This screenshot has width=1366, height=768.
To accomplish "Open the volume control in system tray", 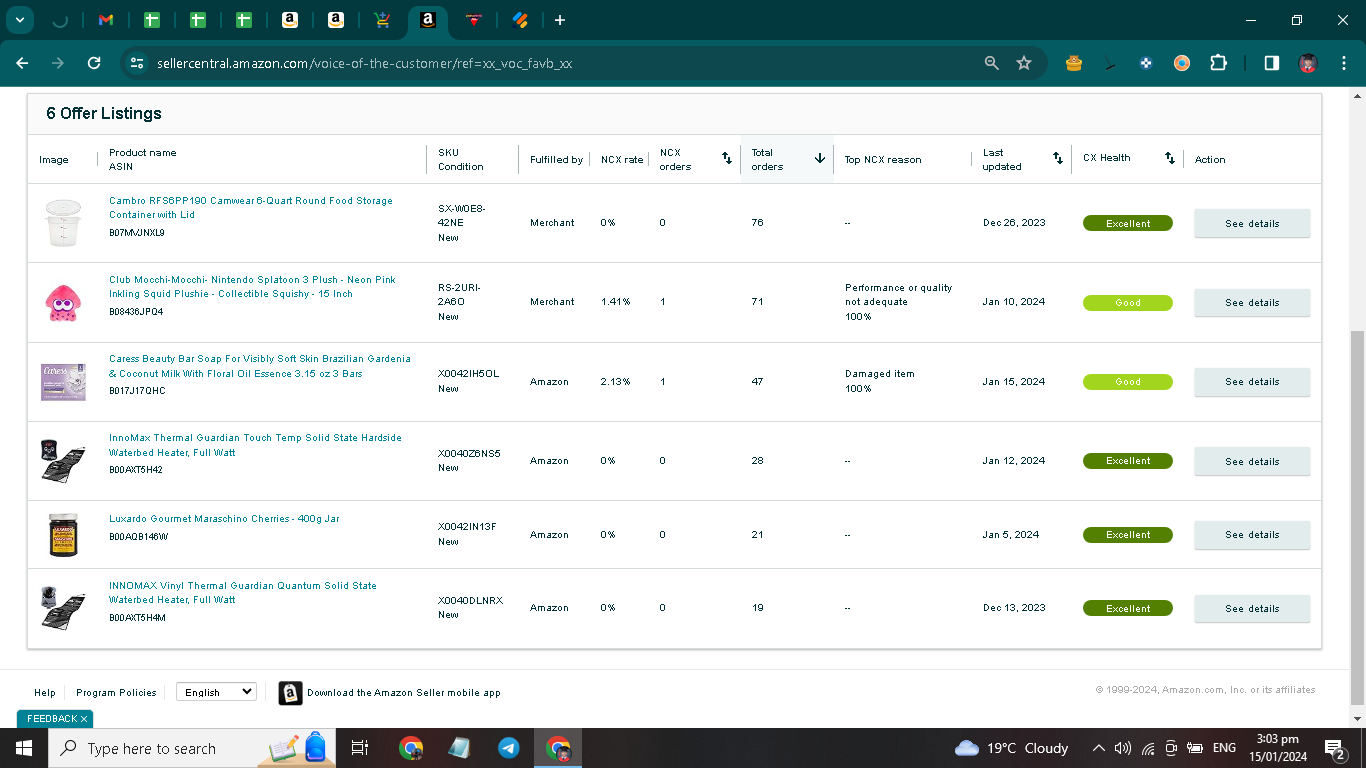I will 1123,748.
